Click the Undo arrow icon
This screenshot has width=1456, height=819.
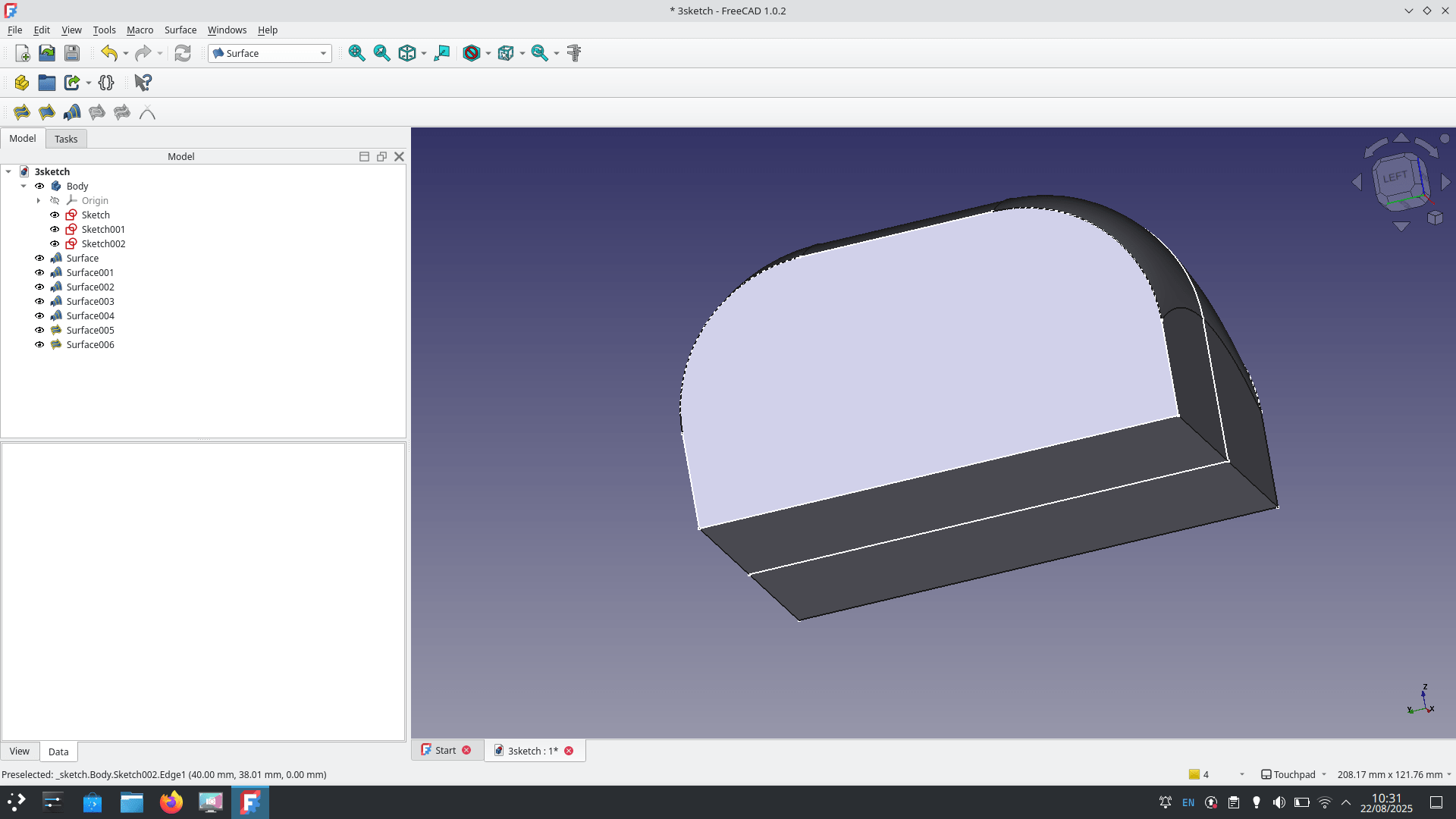point(109,53)
